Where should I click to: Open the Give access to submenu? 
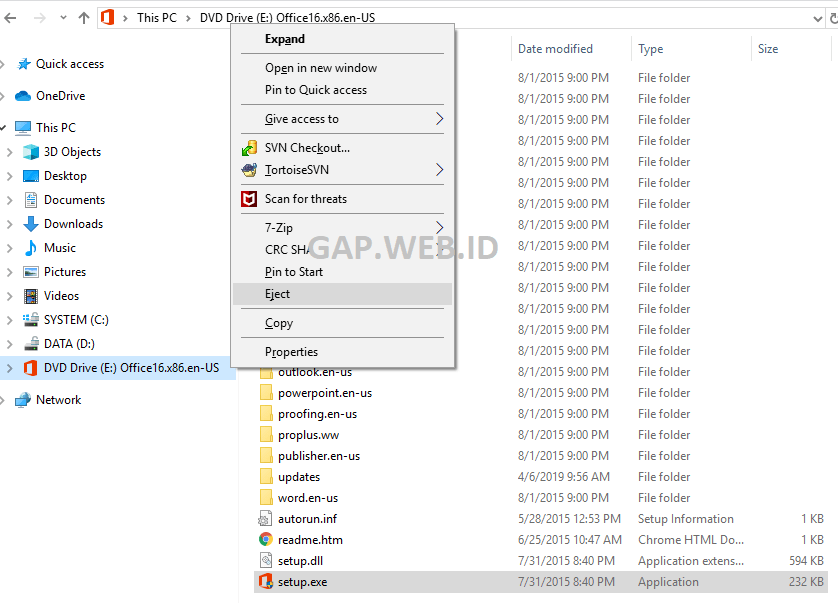pos(343,119)
